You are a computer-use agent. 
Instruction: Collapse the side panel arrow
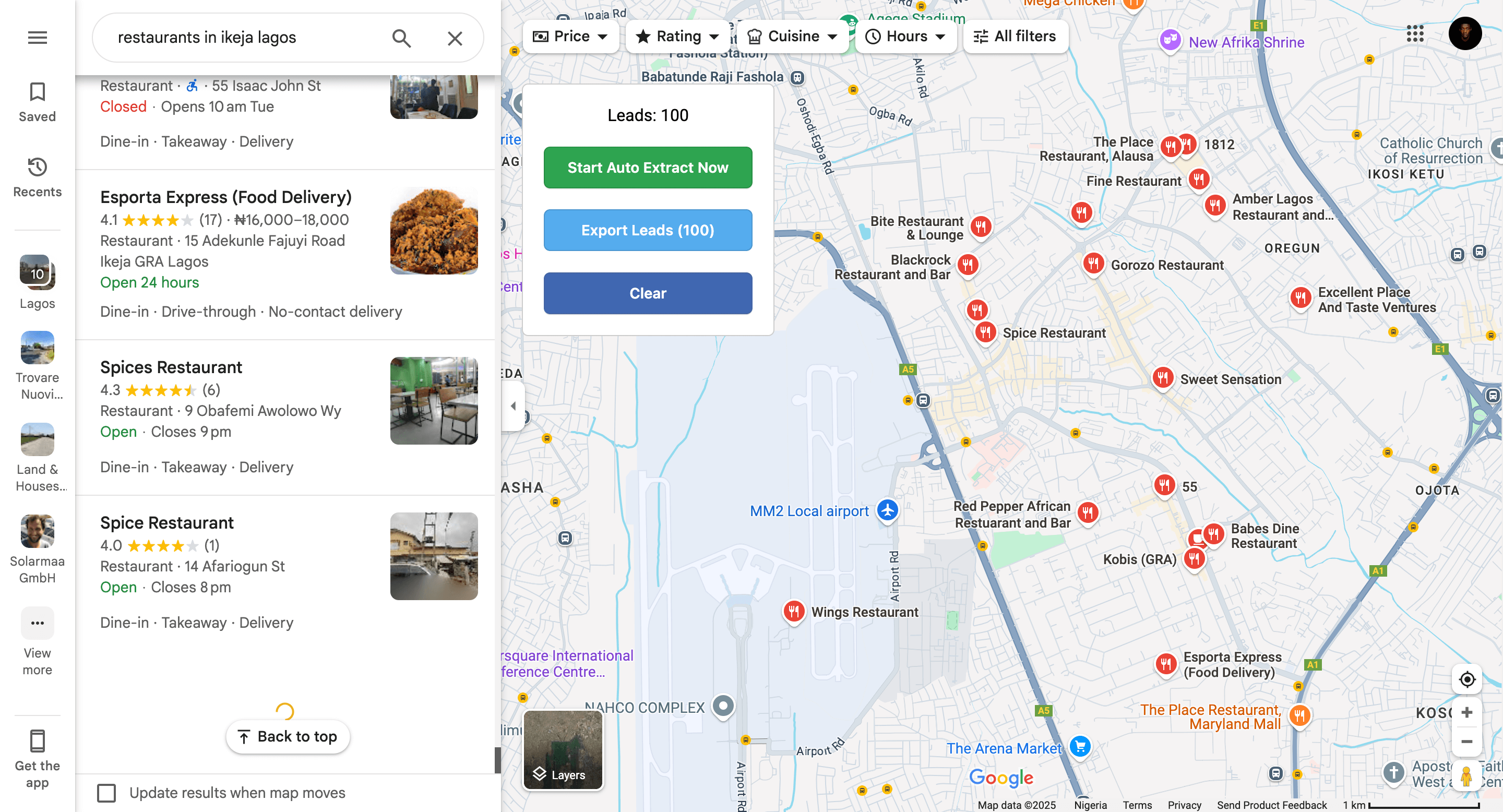click(x=513, y=406)
